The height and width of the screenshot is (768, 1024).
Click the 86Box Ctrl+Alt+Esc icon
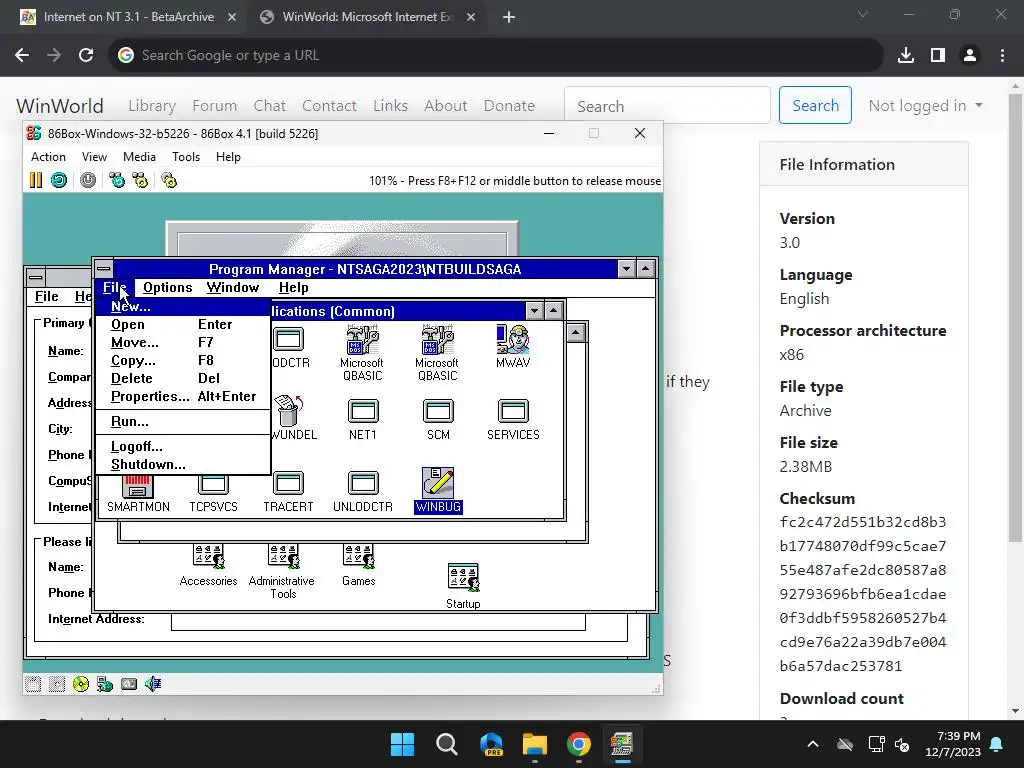140,180
